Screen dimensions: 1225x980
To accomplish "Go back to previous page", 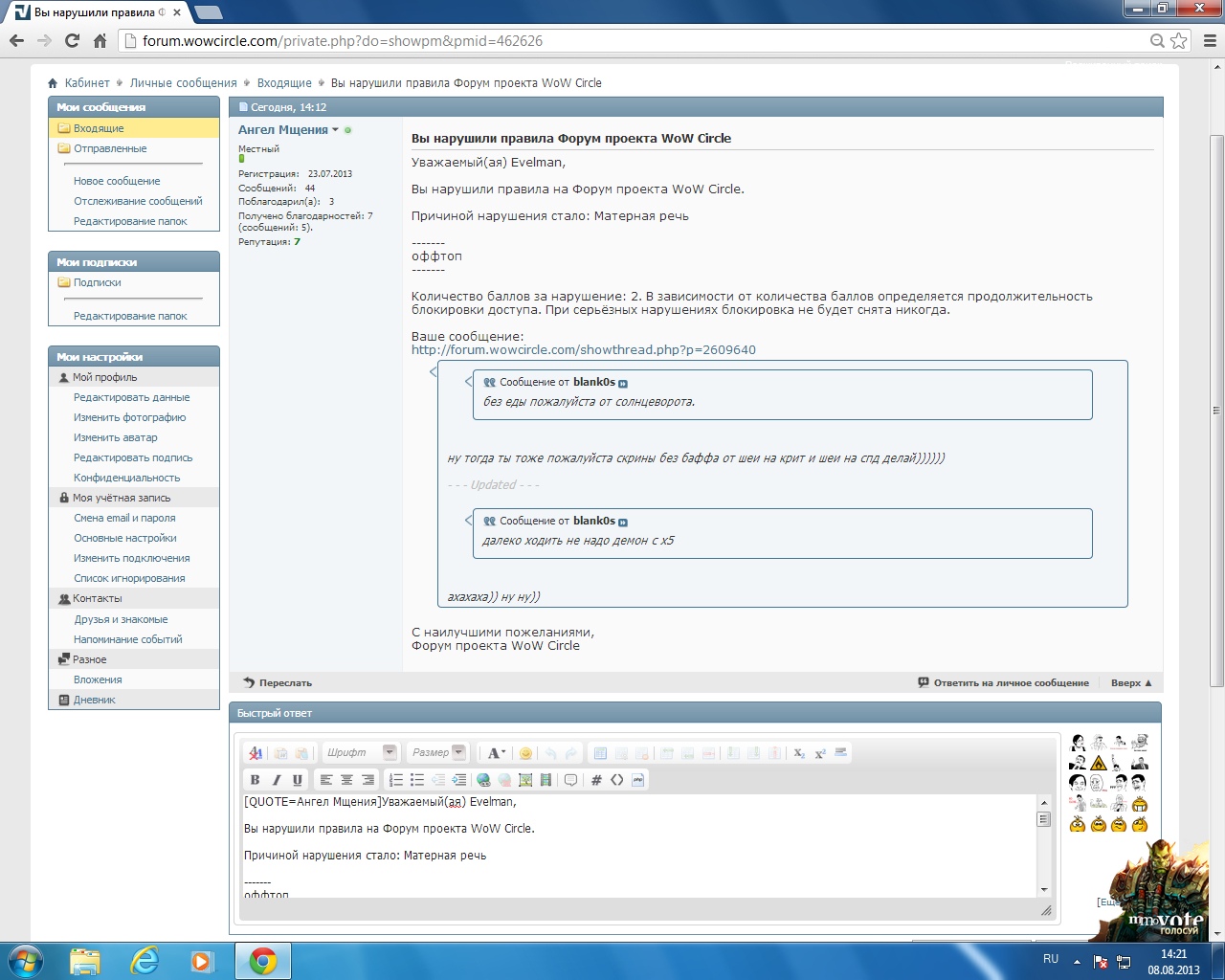I will pos(16,40).
